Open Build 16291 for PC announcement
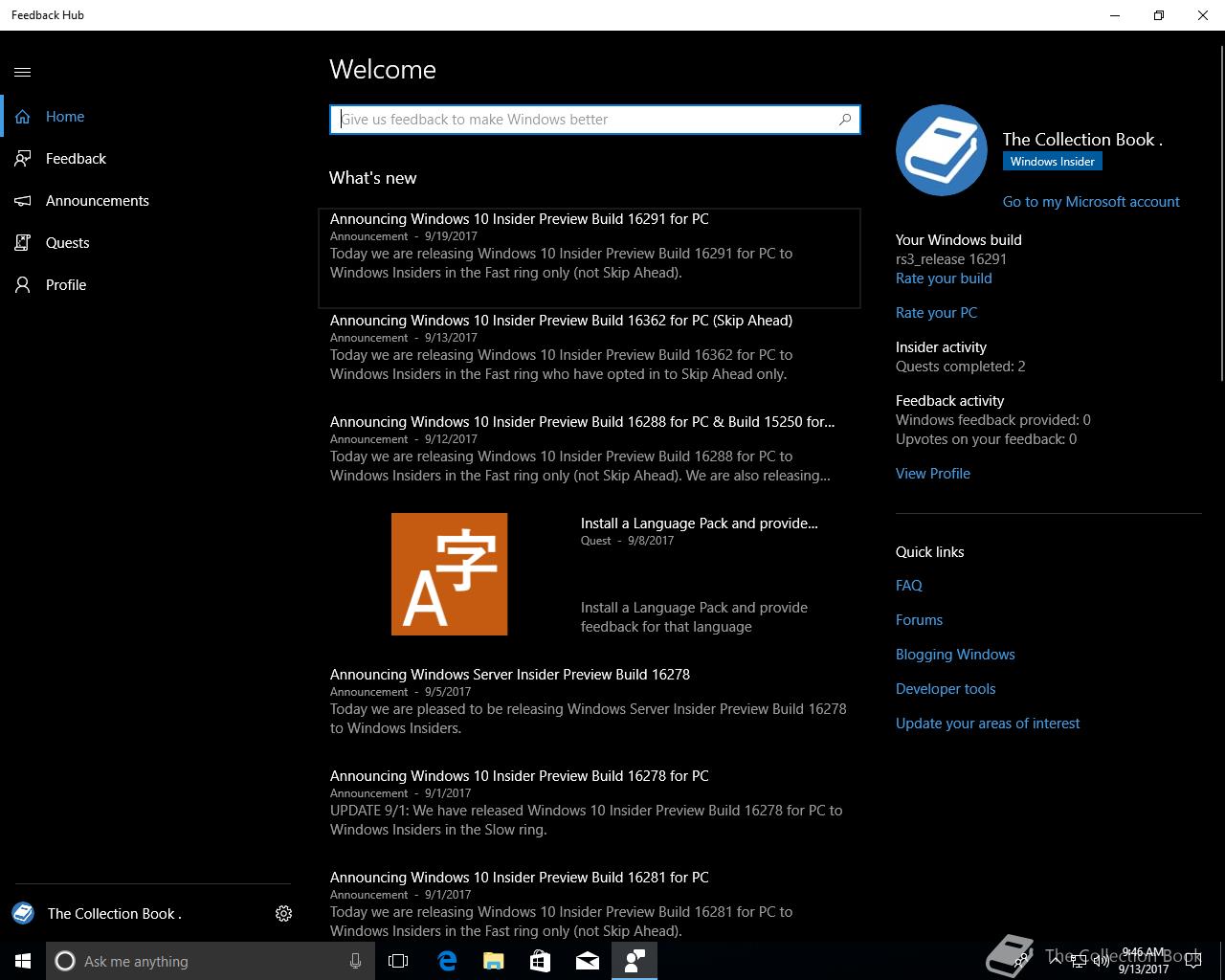The image size is (1225, 980). pos(590,257)
